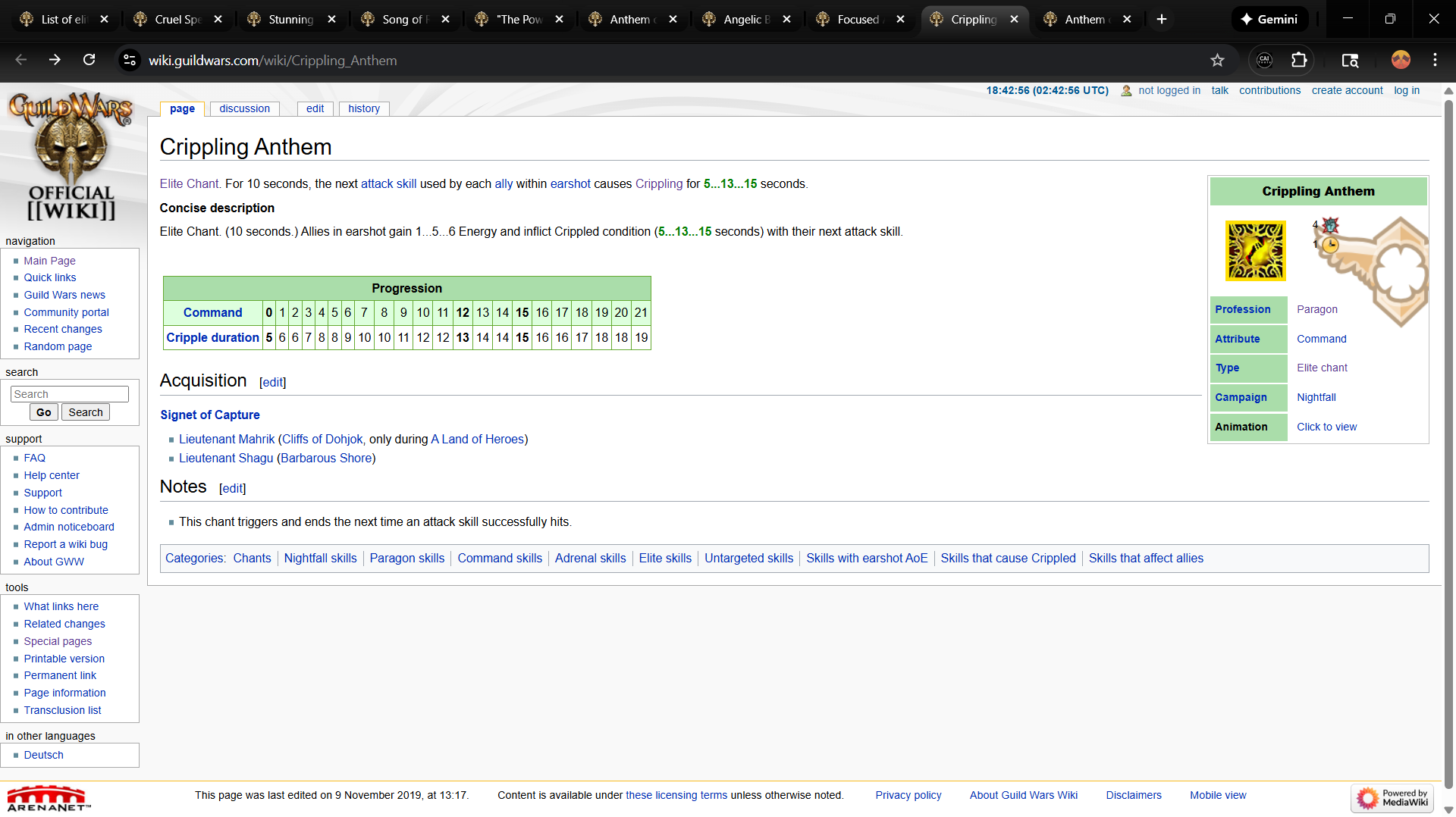Click the activation time clock icon

point(1330,245)
